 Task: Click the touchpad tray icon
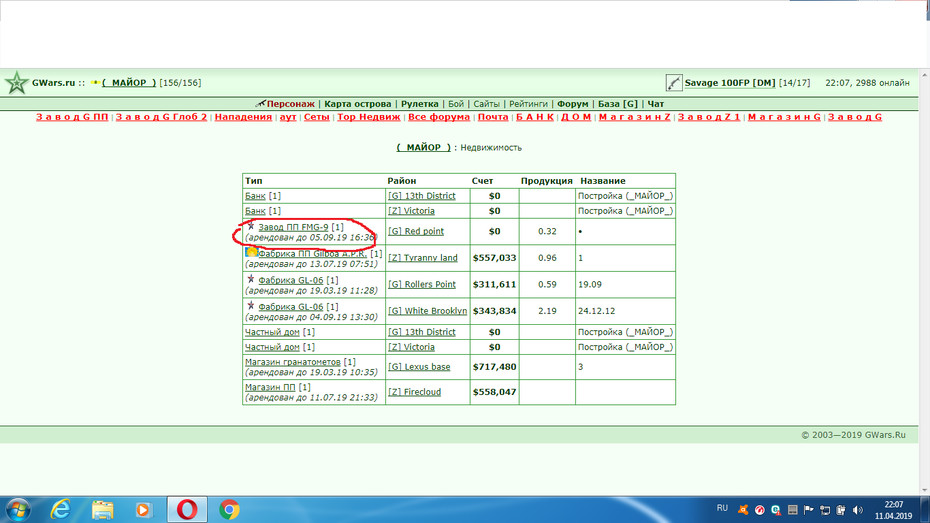(792, 510)
